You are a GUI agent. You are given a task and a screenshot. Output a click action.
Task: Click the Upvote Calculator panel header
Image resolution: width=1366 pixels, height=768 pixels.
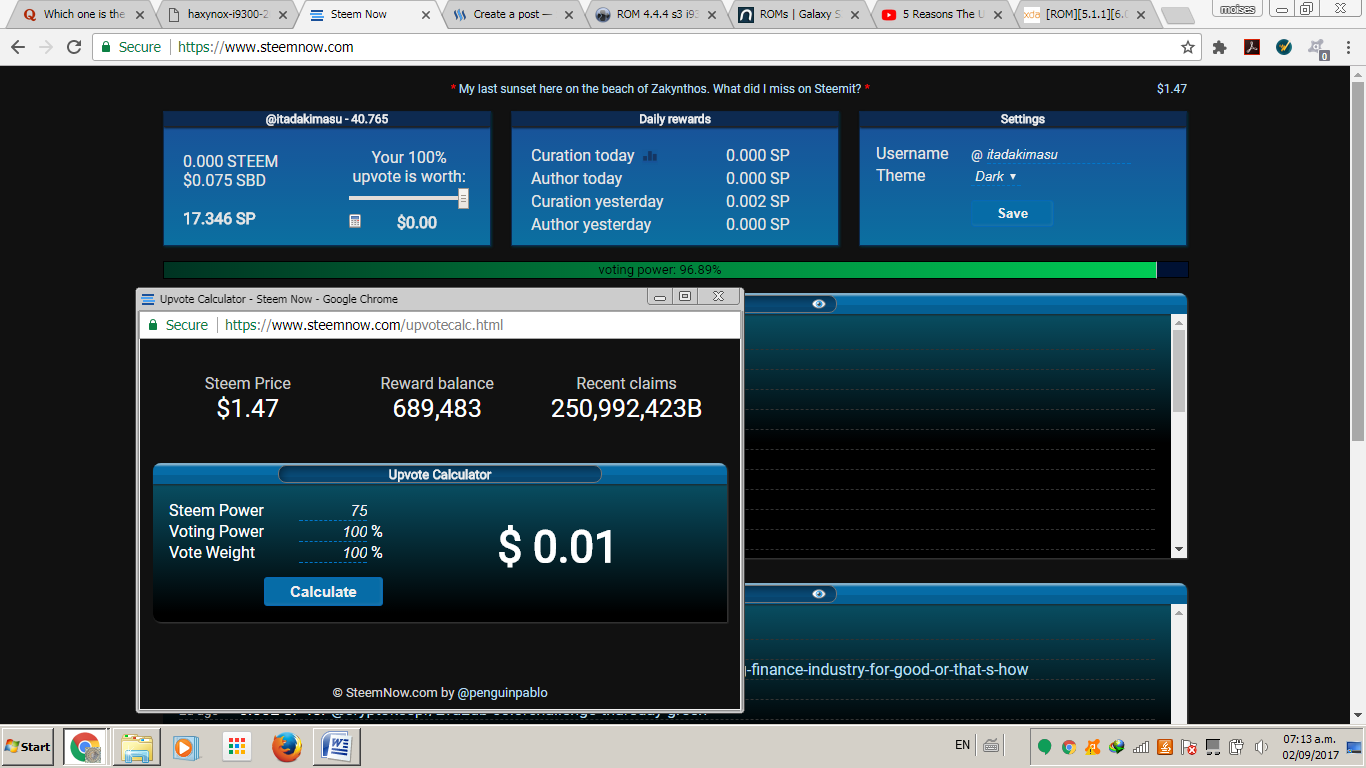tap(440, 474)
